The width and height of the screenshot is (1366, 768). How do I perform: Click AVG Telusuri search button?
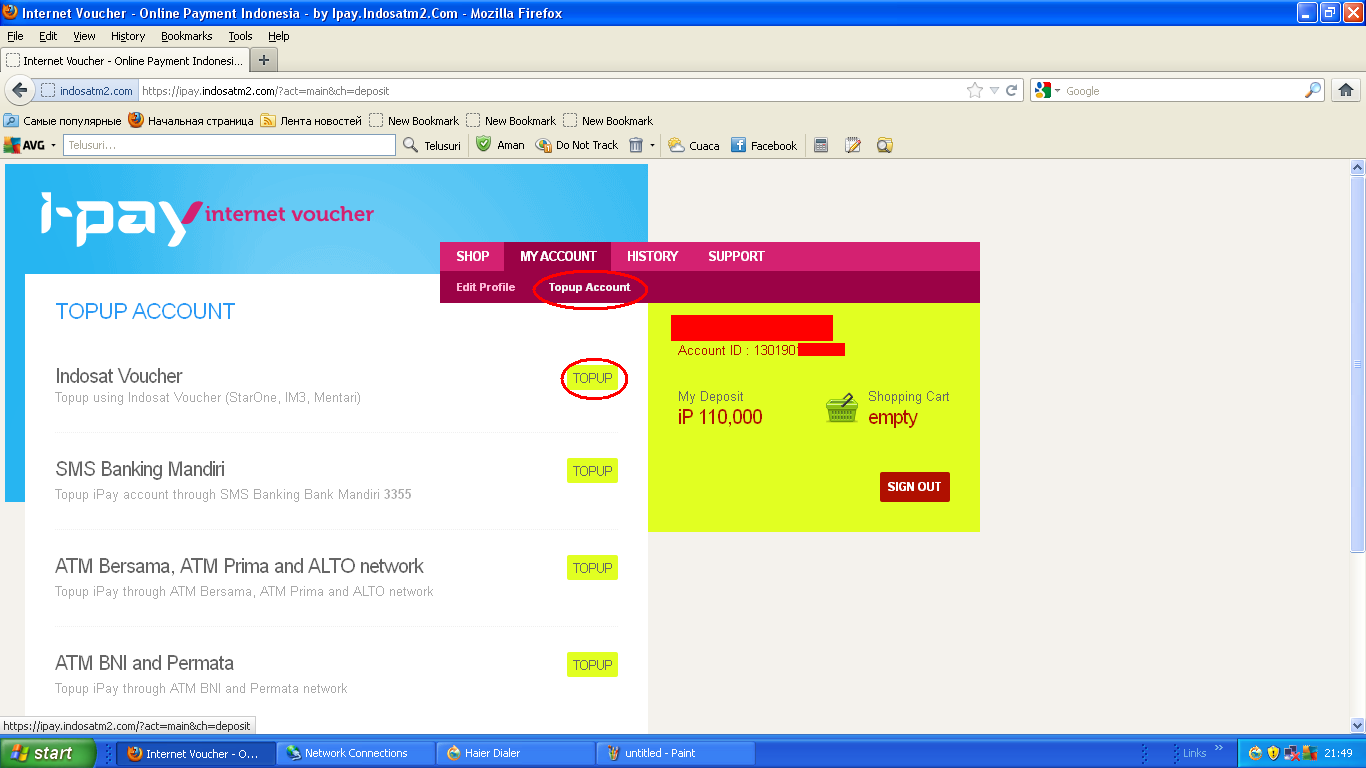tap(432, 145)
